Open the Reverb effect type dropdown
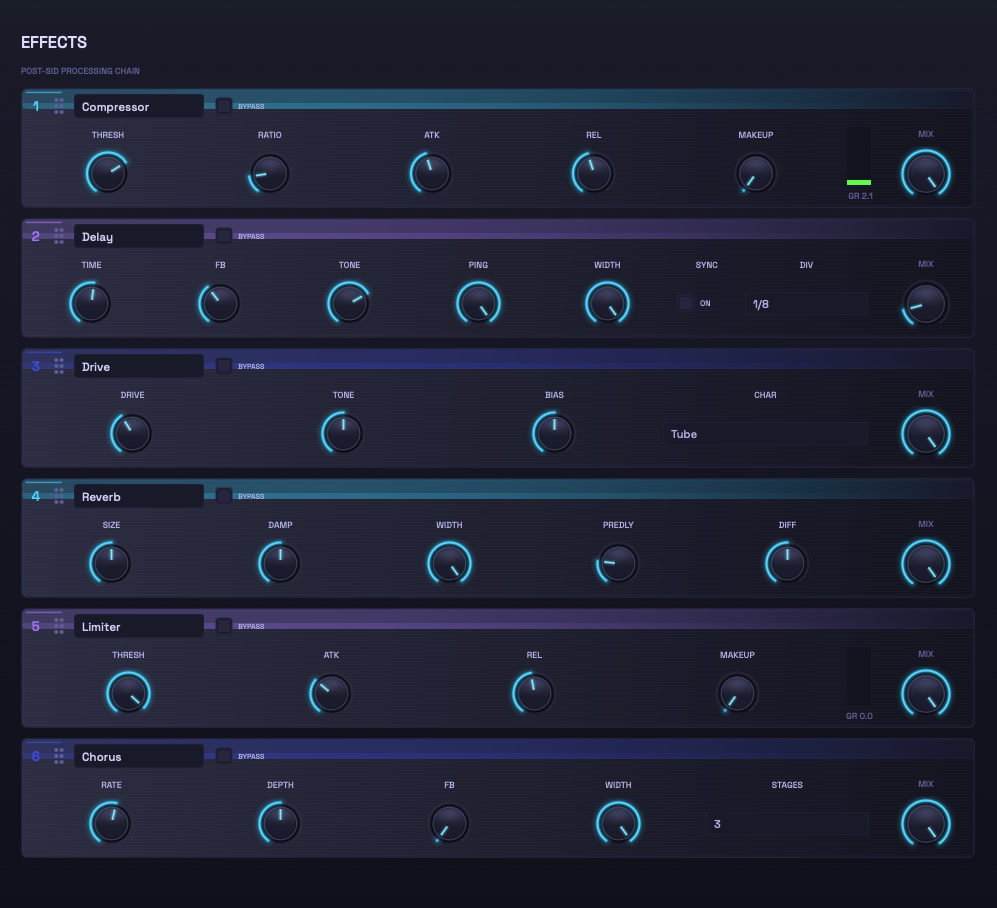Screen dimensions: 997x908 tap(139, 497)
